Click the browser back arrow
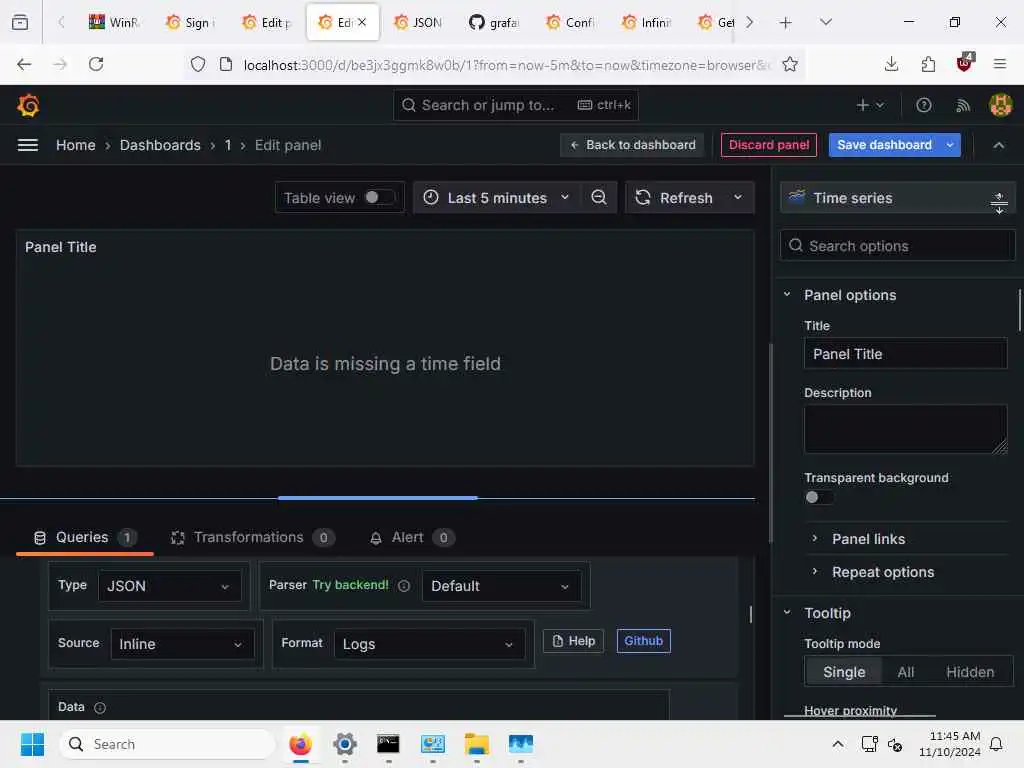 pos(24,64)
